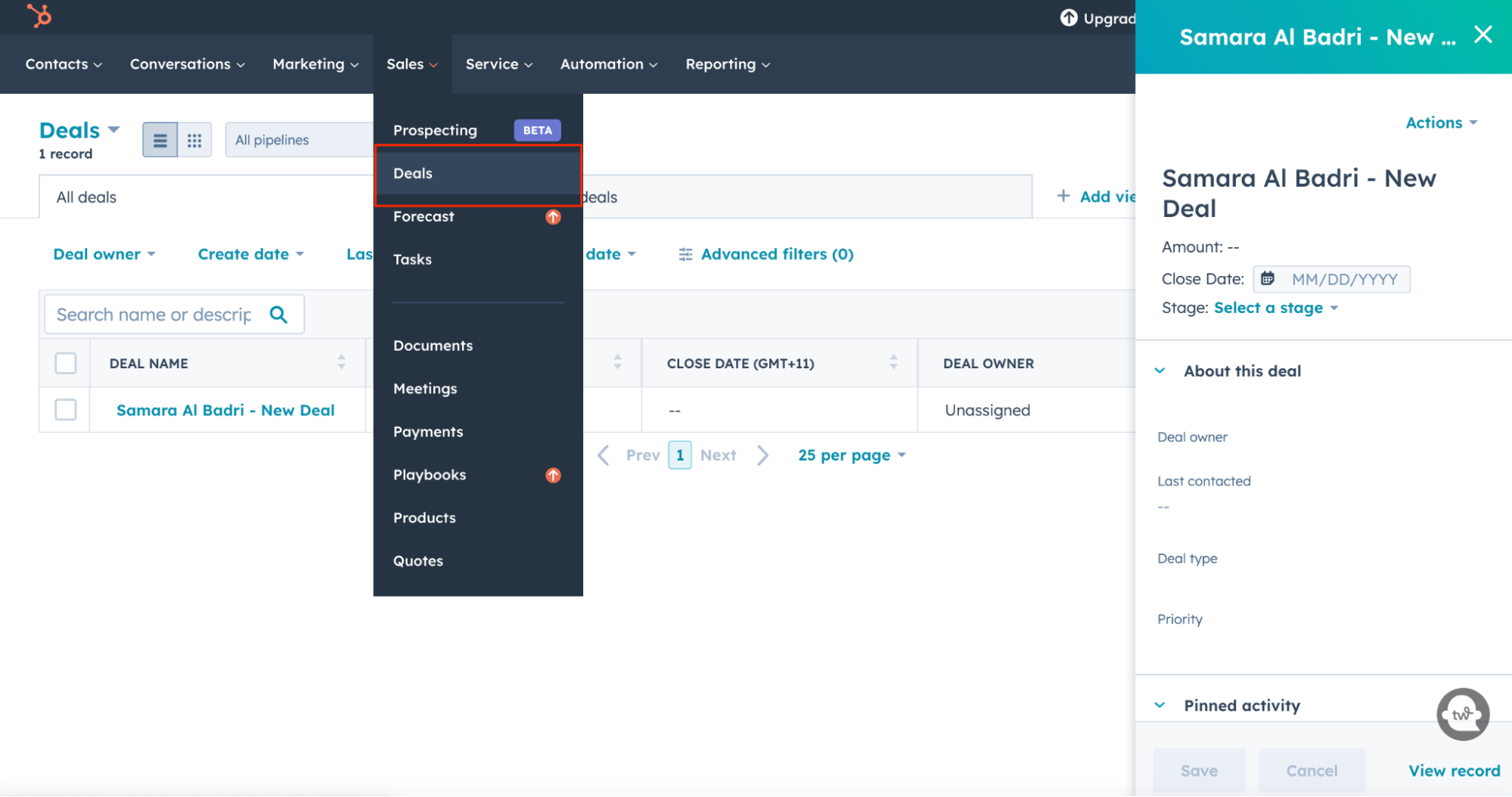Click the Close Date MM/DD/YYYY field
Screen dimensions: 1512x797
(1332, 279)
